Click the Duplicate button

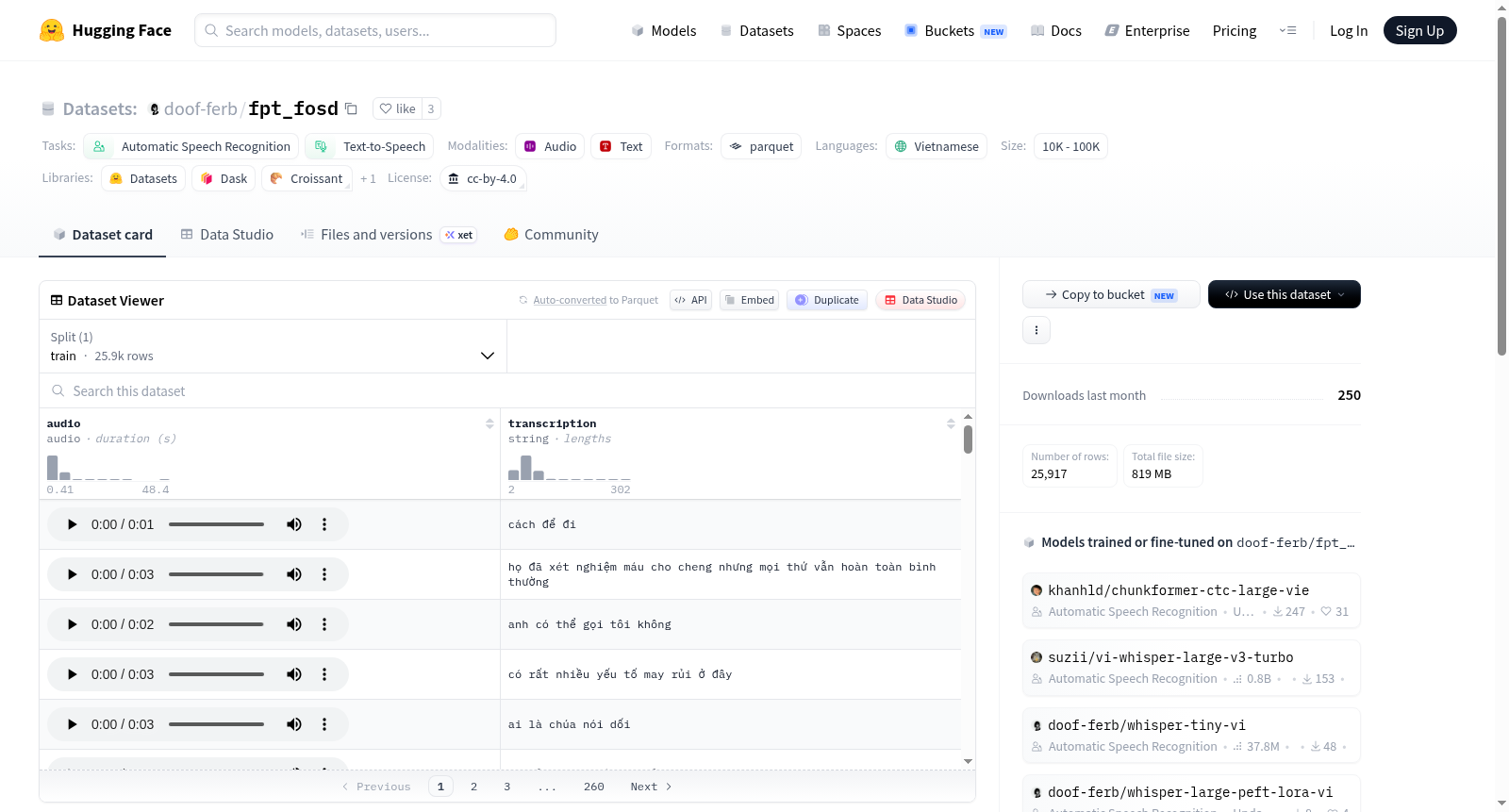(827, 300)
